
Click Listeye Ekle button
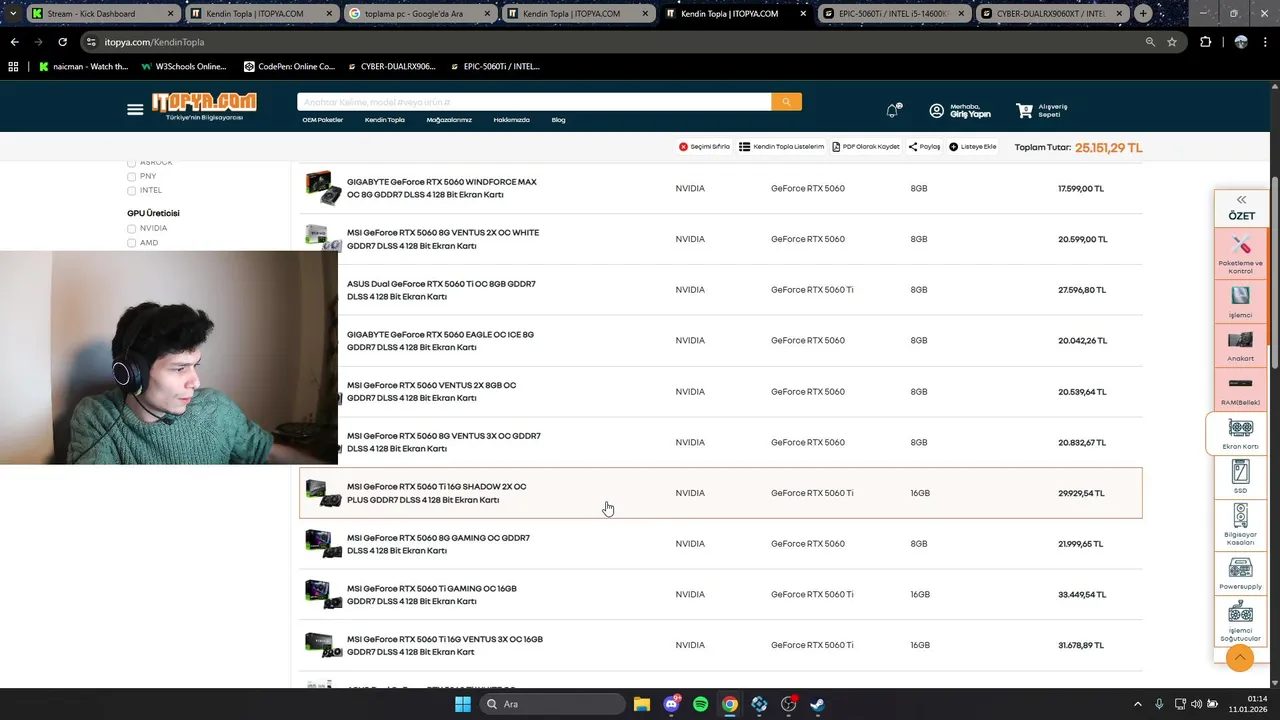[x=973, y=147]
